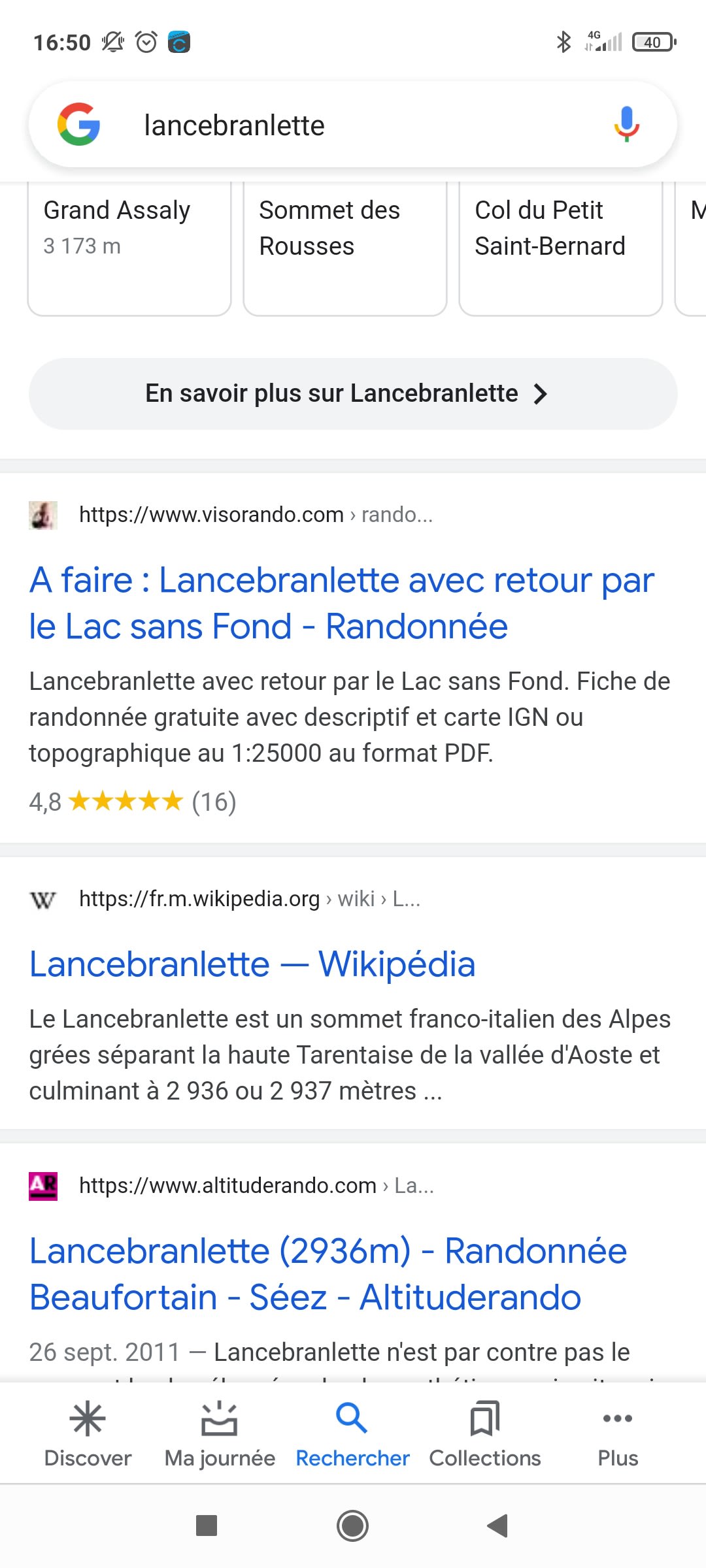The width and height of the screenshot is (706, 1568).
Task: Tap the Altituderando AR favicon
Action: pyautogui.click(x=43, y=1186)
